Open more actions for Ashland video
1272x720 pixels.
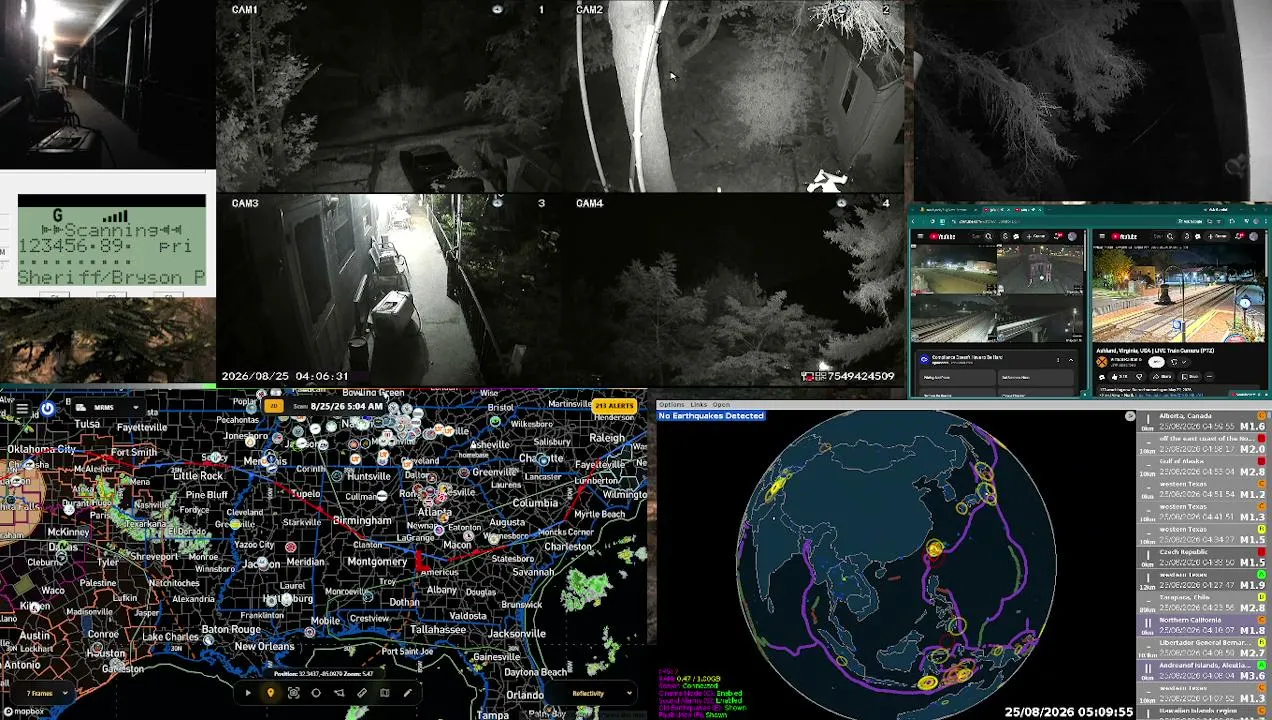point(1209,377)
